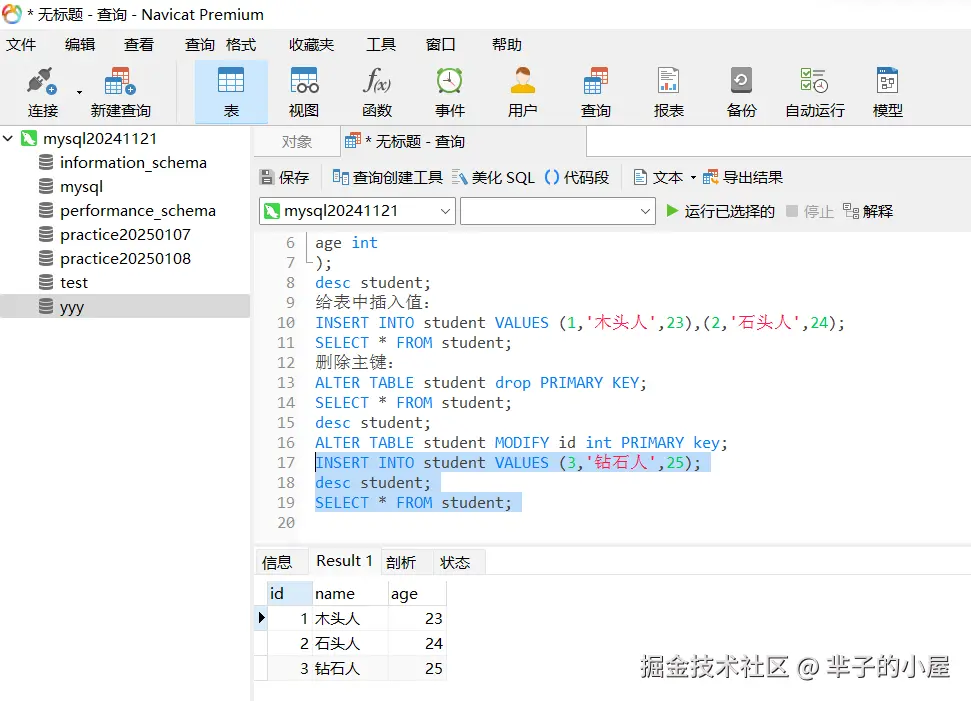Expand the 文本 dropdown arrow
This screenshot has width=971, height=701.
click(x=693, y=178)
